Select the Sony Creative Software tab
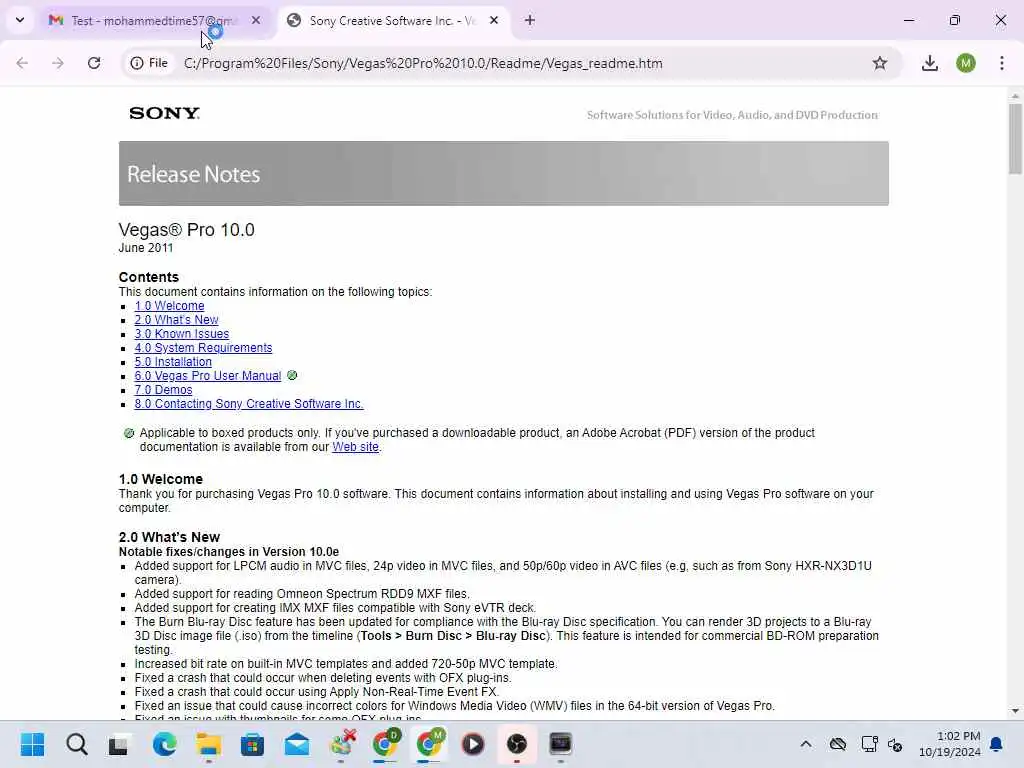1024x768 pixels. tap(391, 21)
